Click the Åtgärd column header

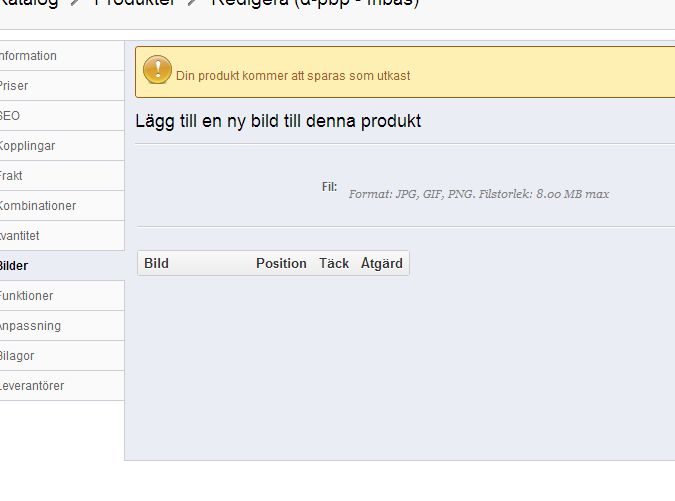coord(382,264)
